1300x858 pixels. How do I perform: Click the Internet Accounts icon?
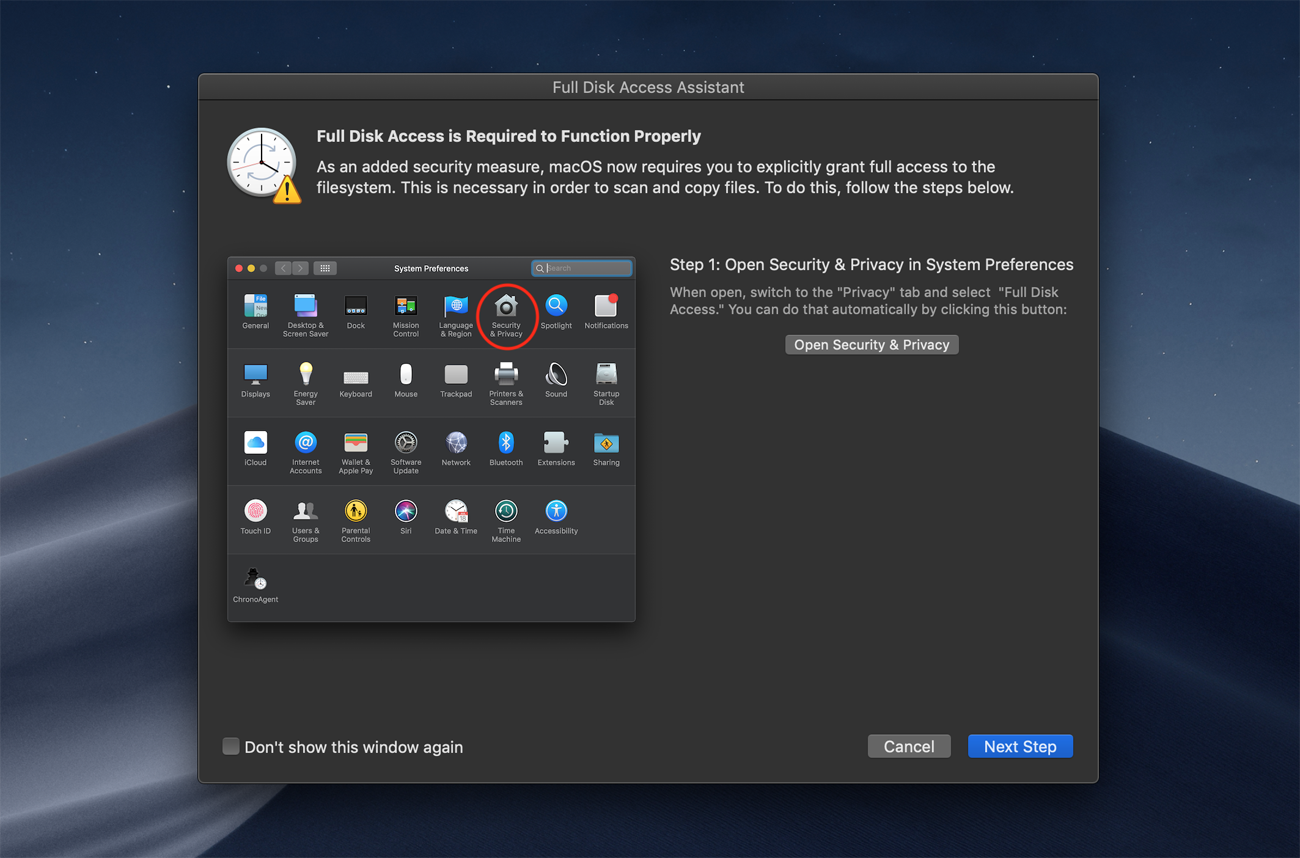tap(305, 442)
